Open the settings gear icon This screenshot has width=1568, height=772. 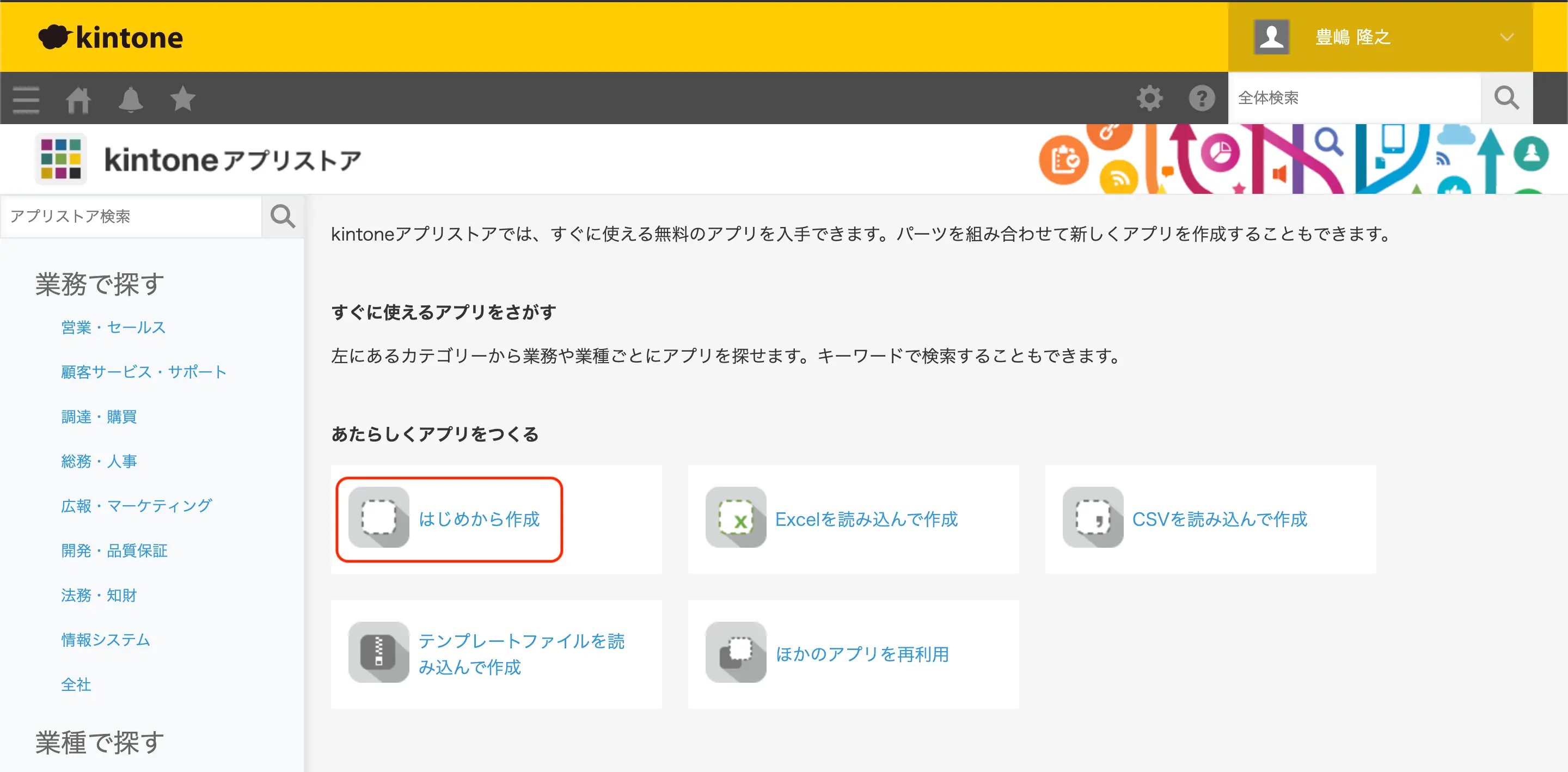click(x=1149, y=98)
